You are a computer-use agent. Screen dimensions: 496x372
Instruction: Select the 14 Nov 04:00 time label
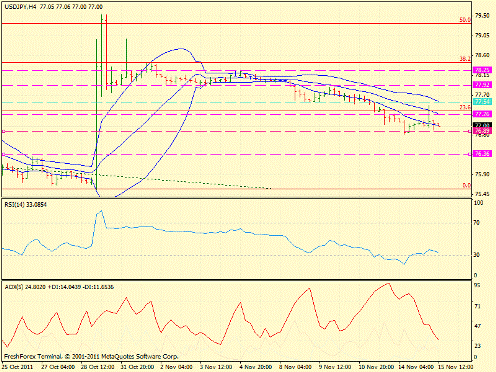click(x=416, y=367)
